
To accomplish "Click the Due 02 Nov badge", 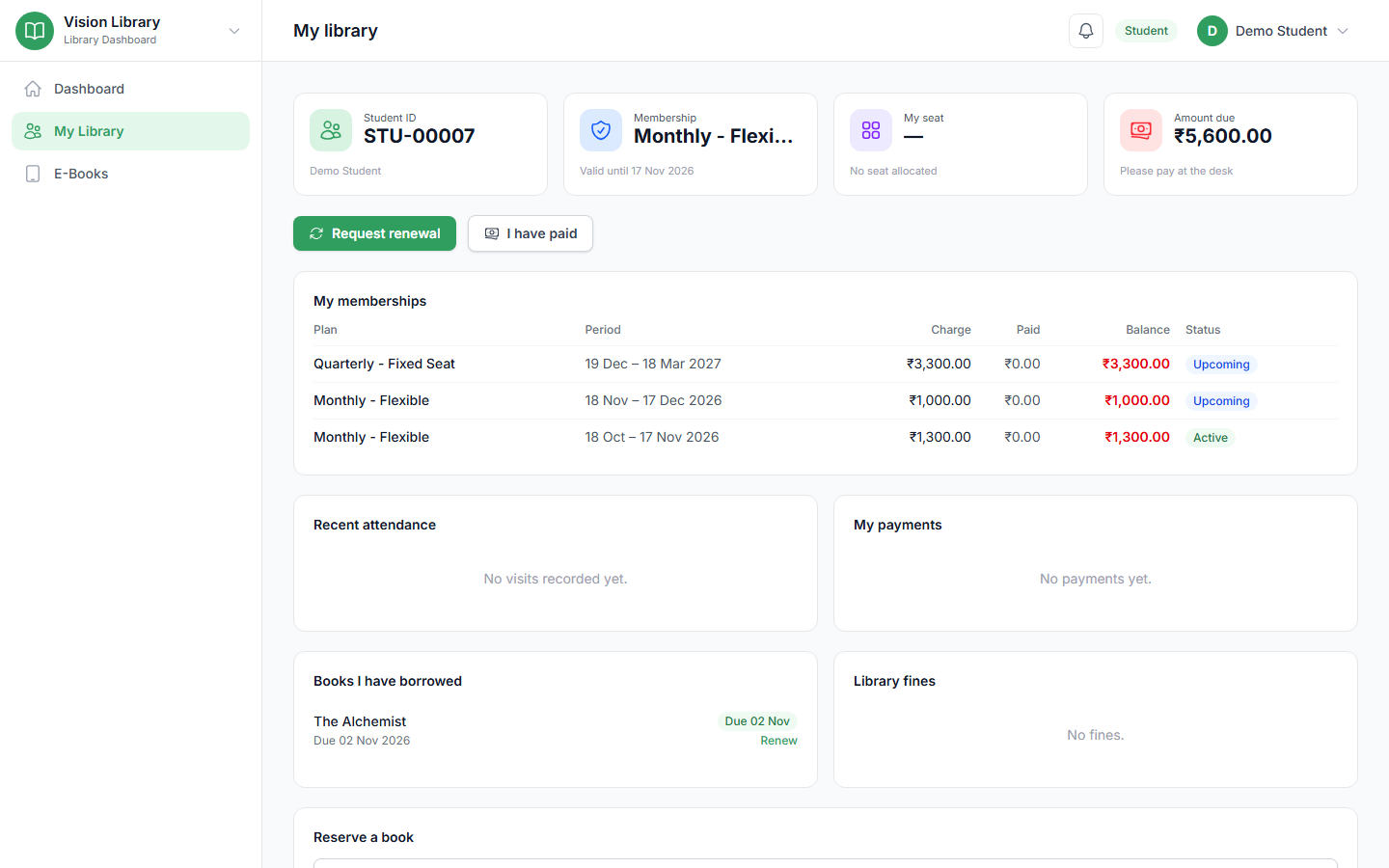I will [757, 721].
